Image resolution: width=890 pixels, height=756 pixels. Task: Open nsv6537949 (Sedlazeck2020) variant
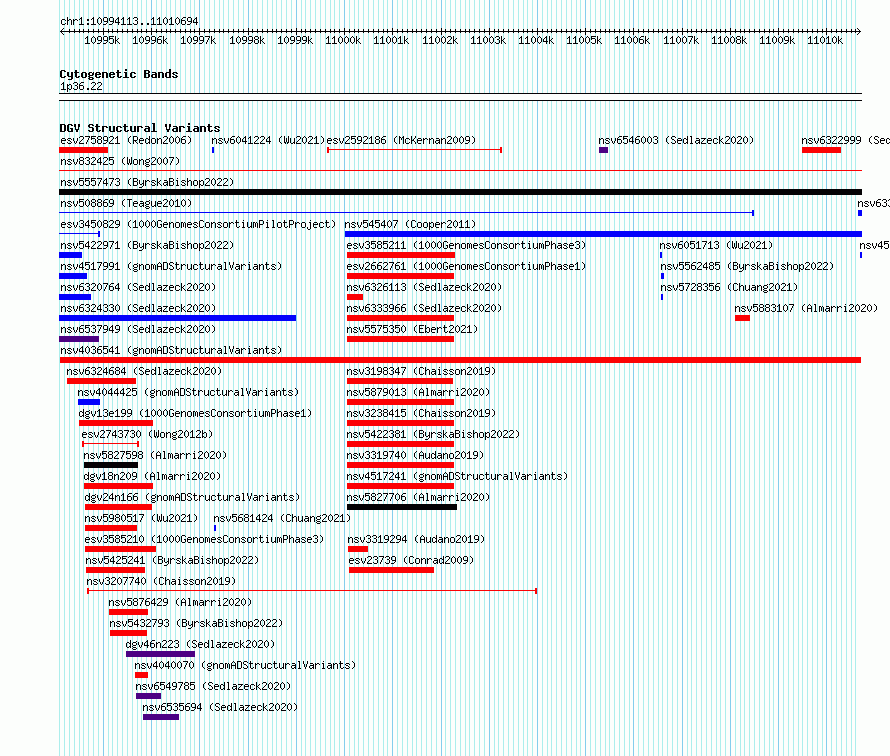pyautogui.click(x=138, y=329)
